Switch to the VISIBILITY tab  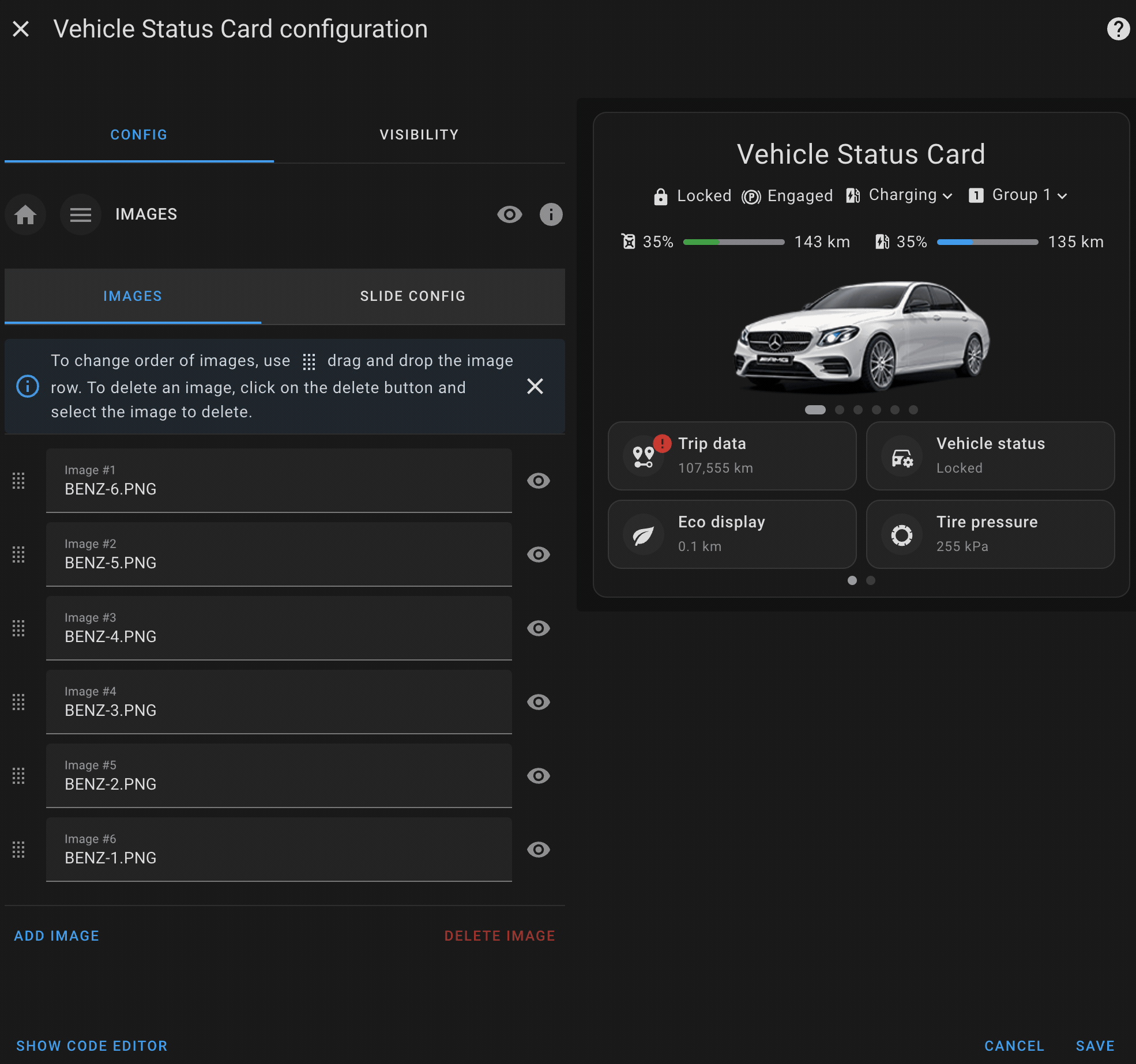(x=419, y=135)
